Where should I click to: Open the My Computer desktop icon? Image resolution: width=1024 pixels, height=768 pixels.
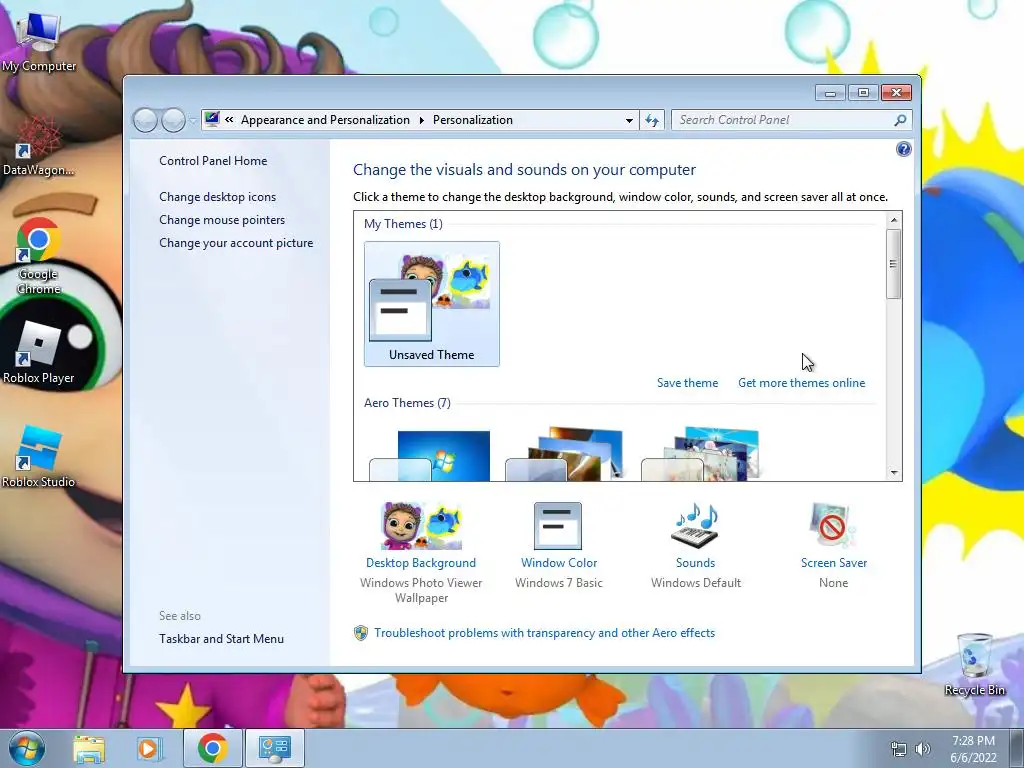click(x=39, y=42)
